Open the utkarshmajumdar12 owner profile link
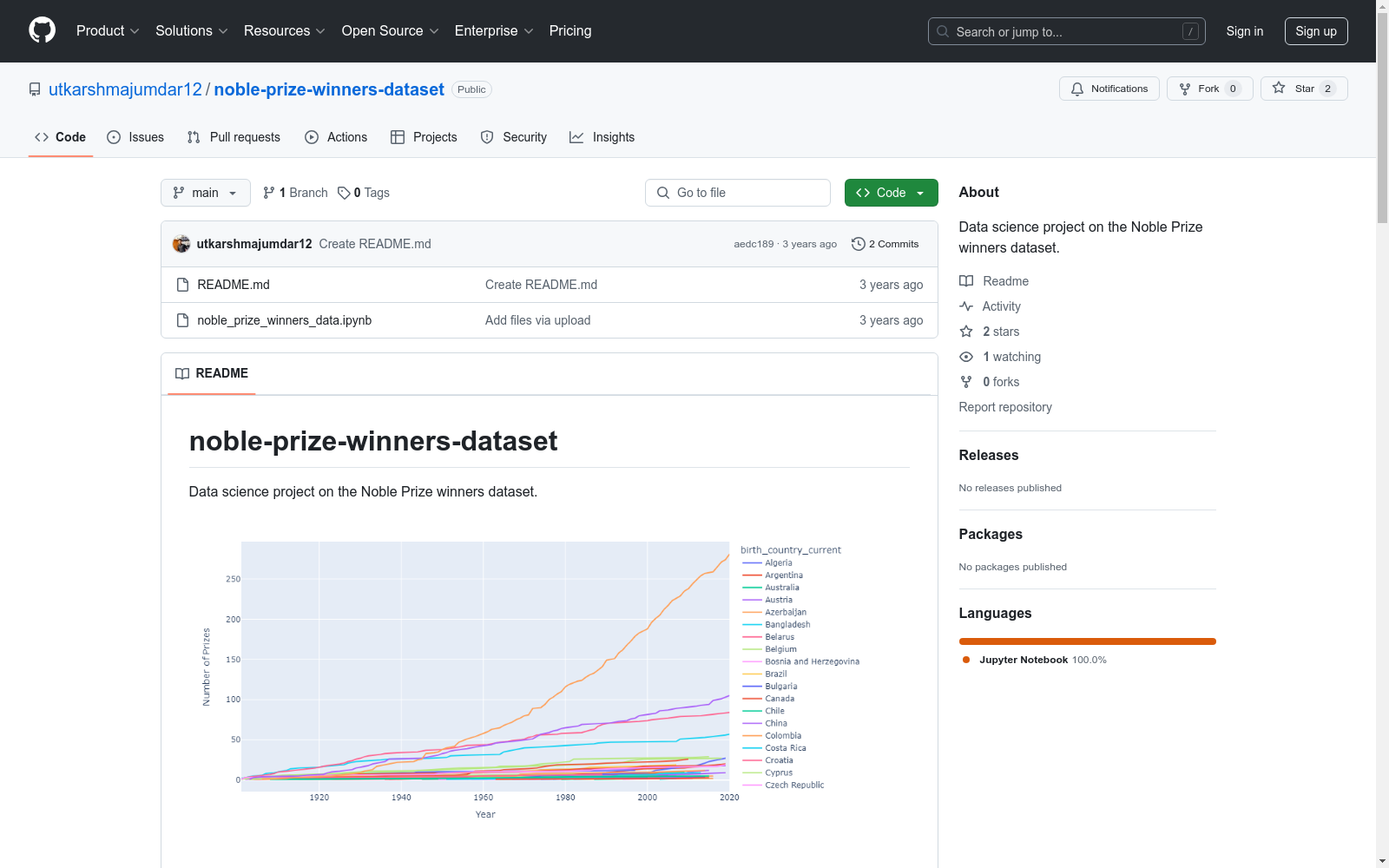The image size is (1389, 868). click(x=125, y=89)
